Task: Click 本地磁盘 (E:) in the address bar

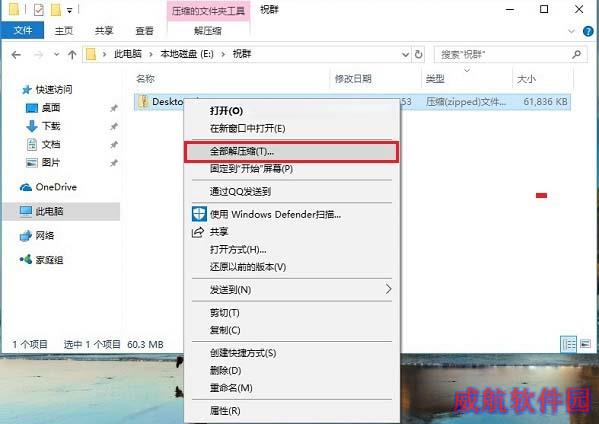Action: point(187,54)
